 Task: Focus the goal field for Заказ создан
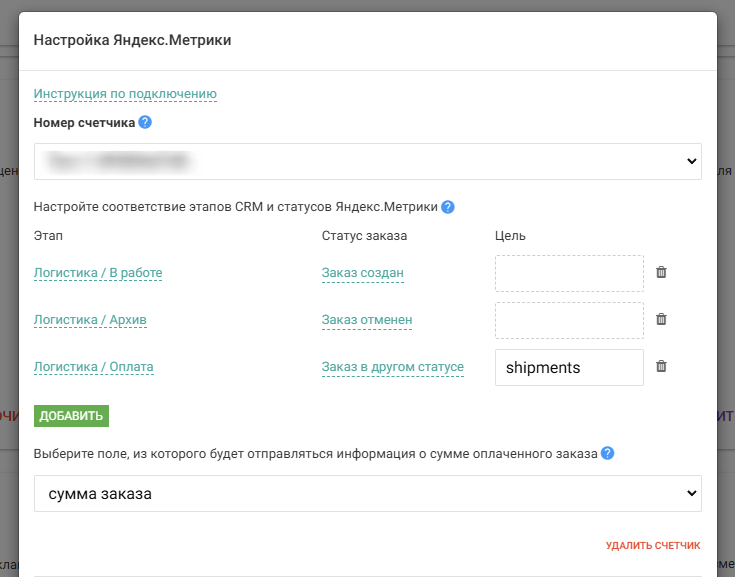tap(569, 273)
